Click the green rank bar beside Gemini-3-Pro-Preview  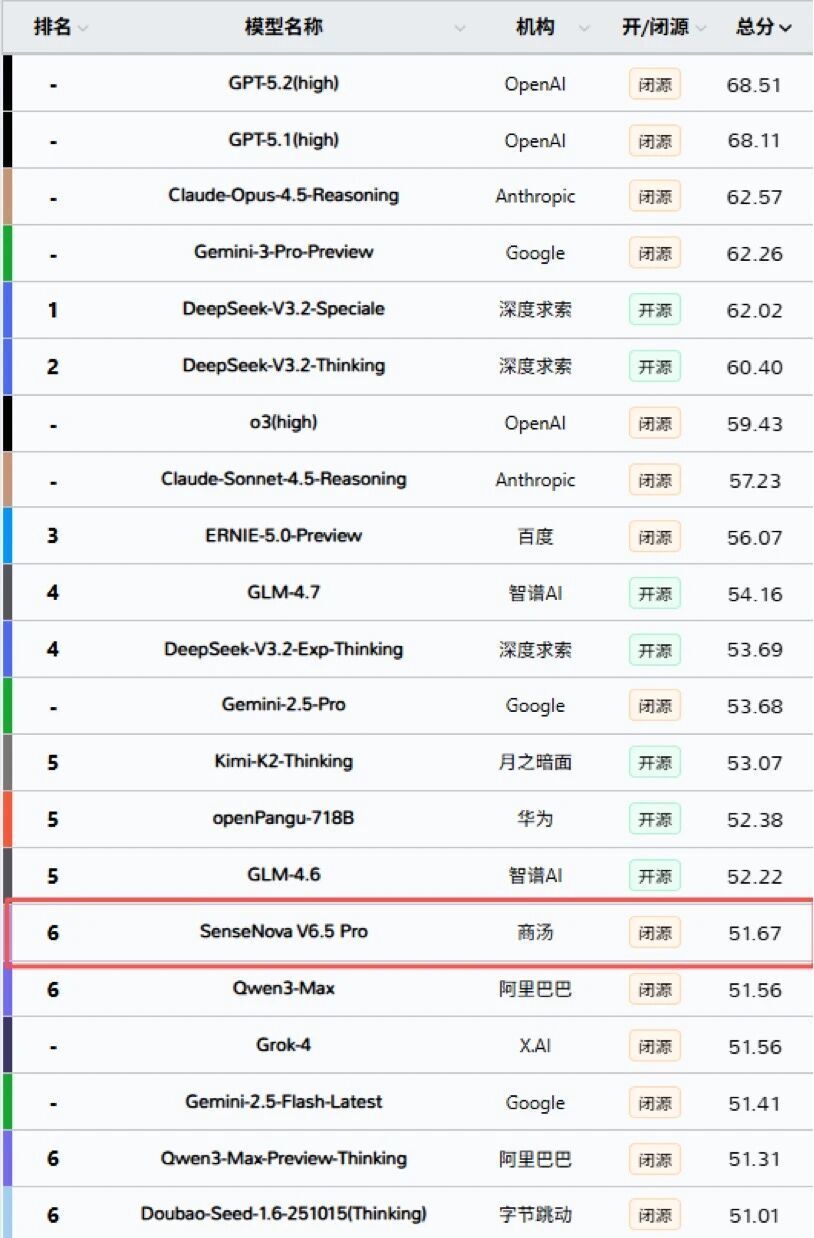click(6, 253)
